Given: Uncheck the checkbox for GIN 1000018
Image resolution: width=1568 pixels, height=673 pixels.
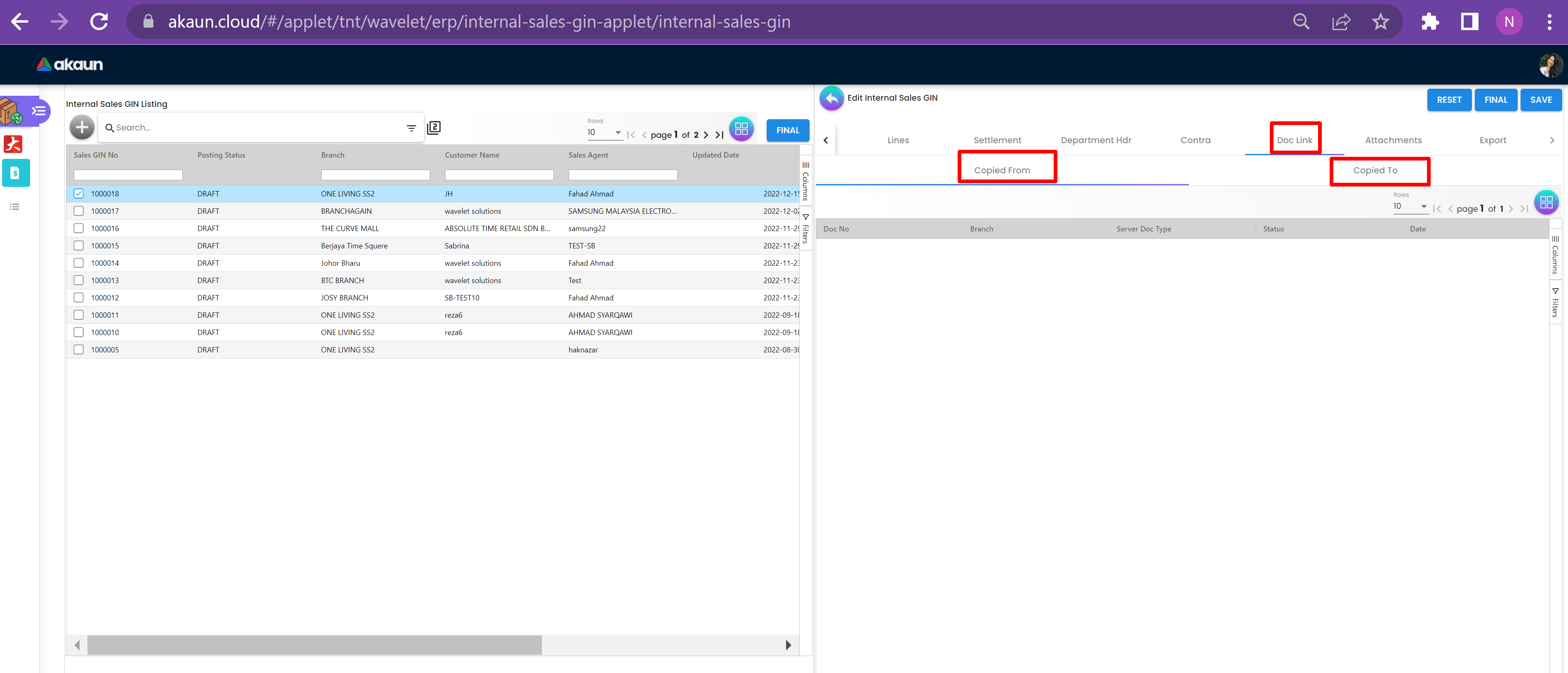Looking at the screenshot, I should [78, 194].
